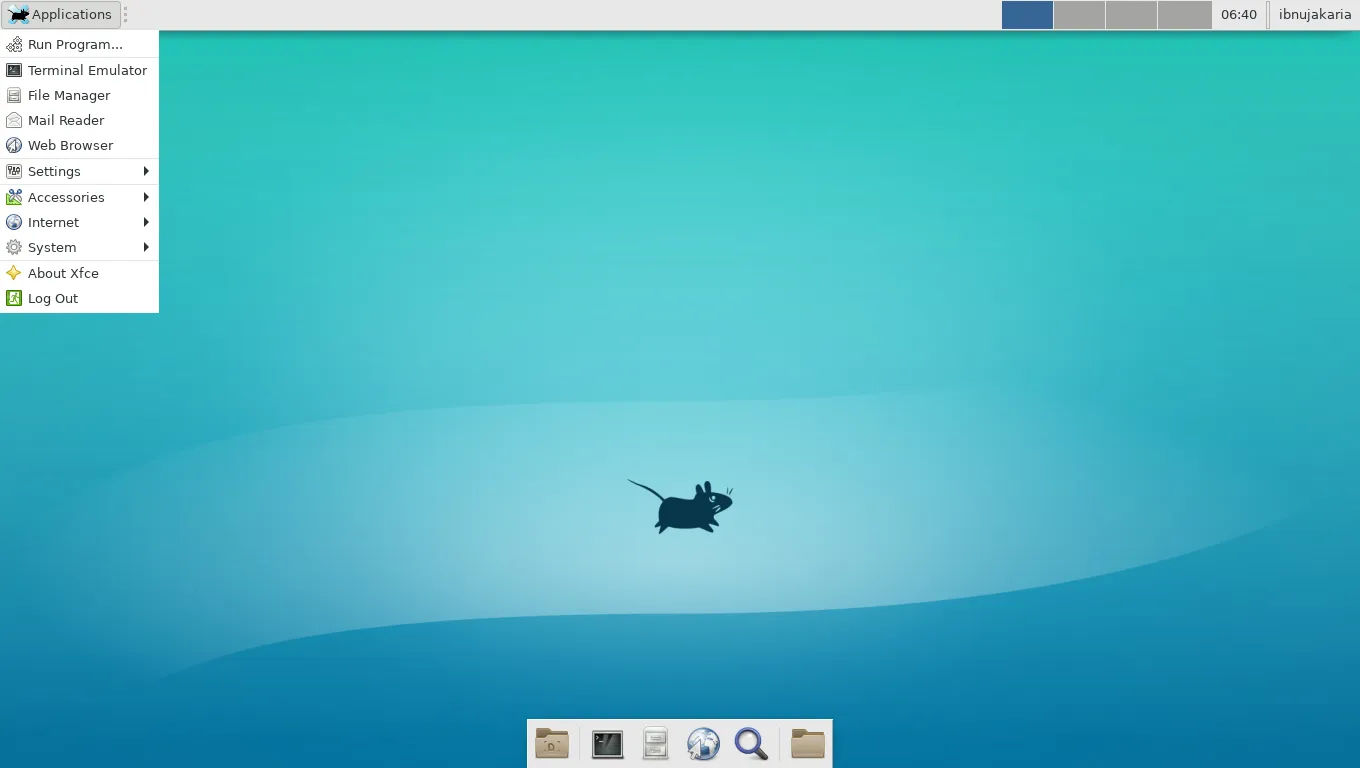Launch Terminal Emulator from the Applications menu
Viewport: 1360px width, 768px height.
tap(79, 70)
